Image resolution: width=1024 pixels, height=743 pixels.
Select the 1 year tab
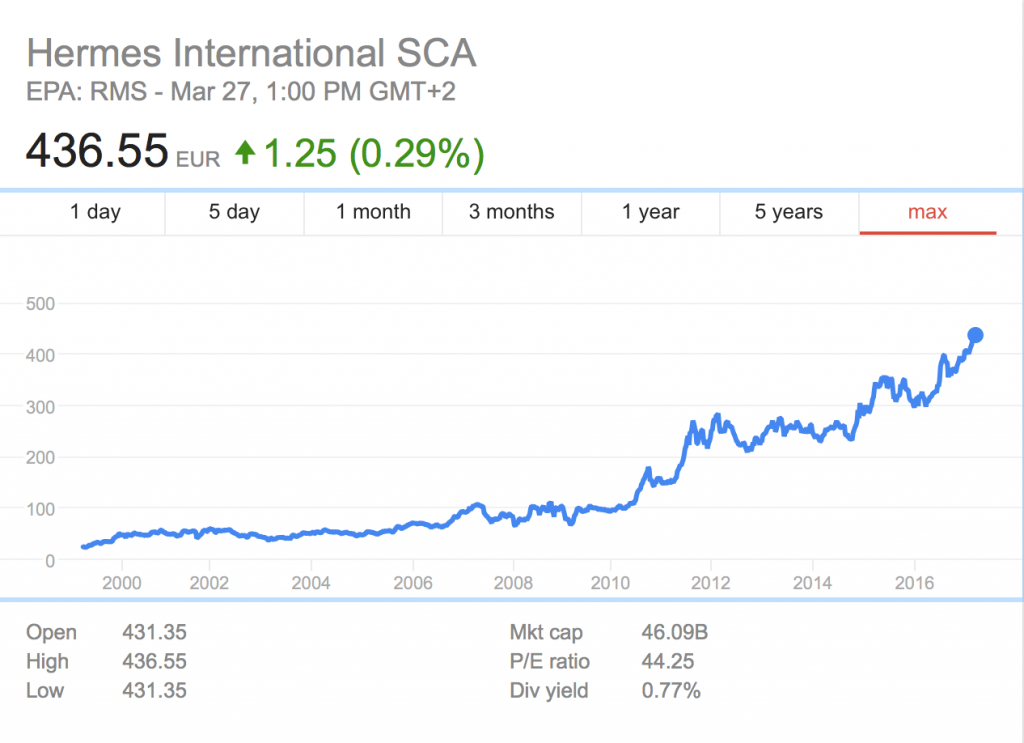pos(650,212)
